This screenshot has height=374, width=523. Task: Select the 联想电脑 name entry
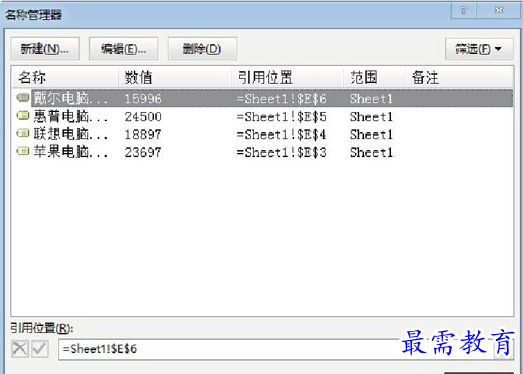(70, 134)
